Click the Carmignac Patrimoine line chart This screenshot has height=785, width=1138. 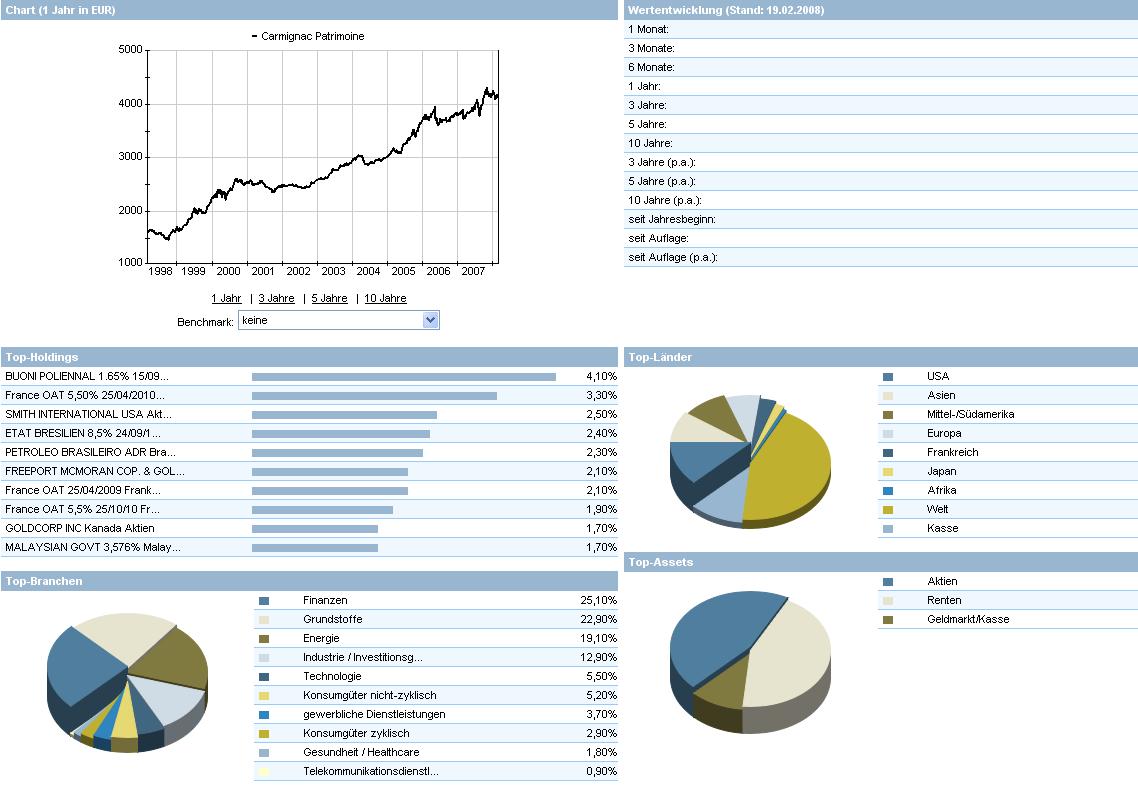(323, 156)
